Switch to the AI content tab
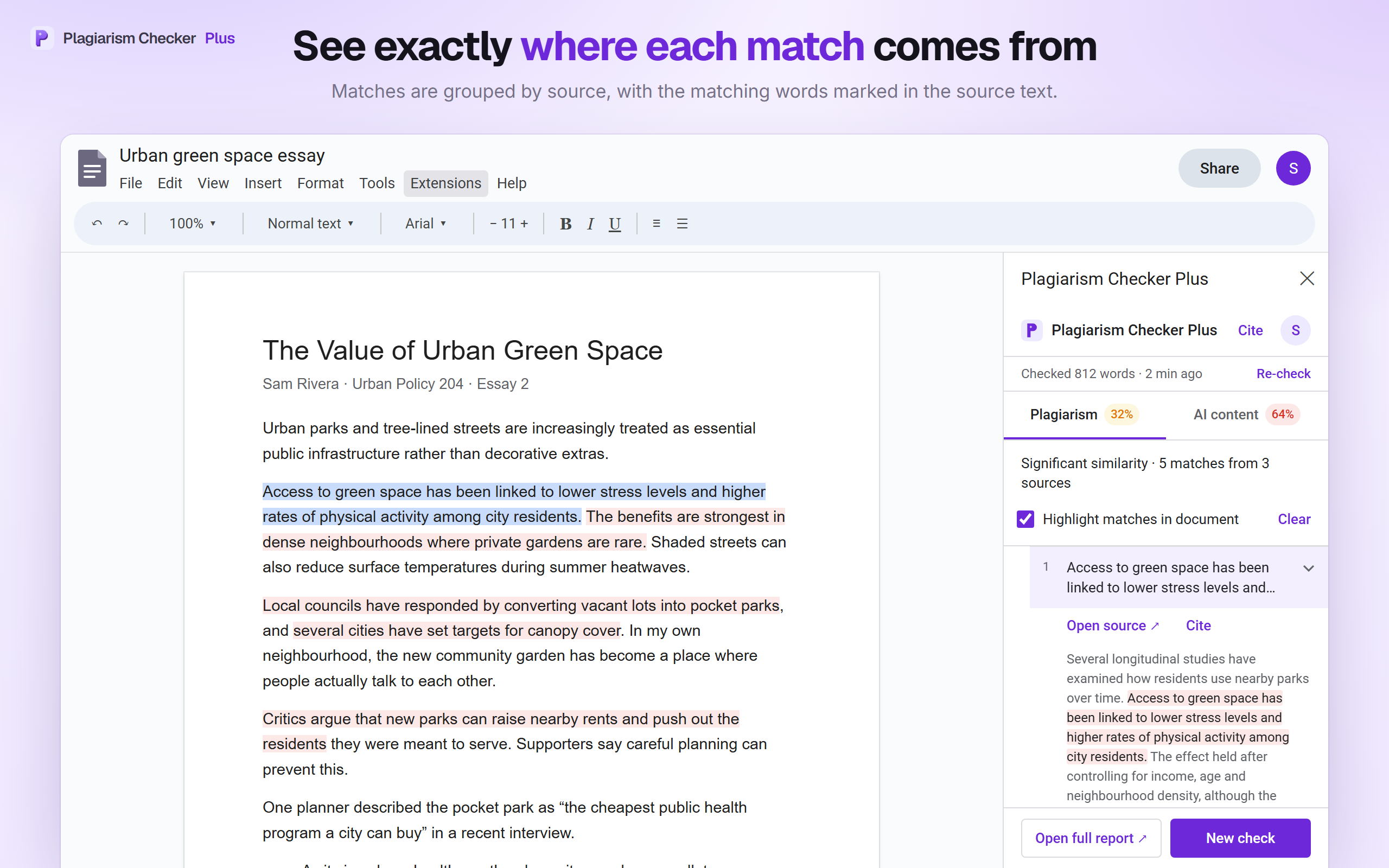Screen dimensions: 1389x868 click(x=1247, y=414)
